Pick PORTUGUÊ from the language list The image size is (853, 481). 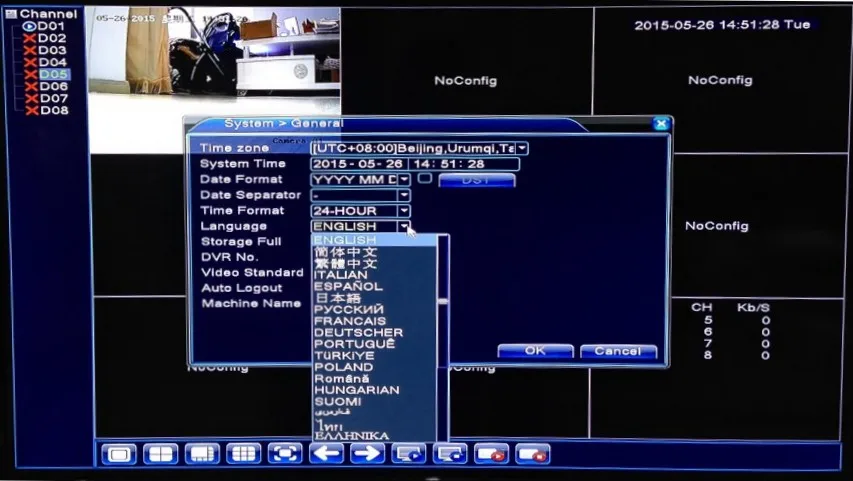(374, 344)
